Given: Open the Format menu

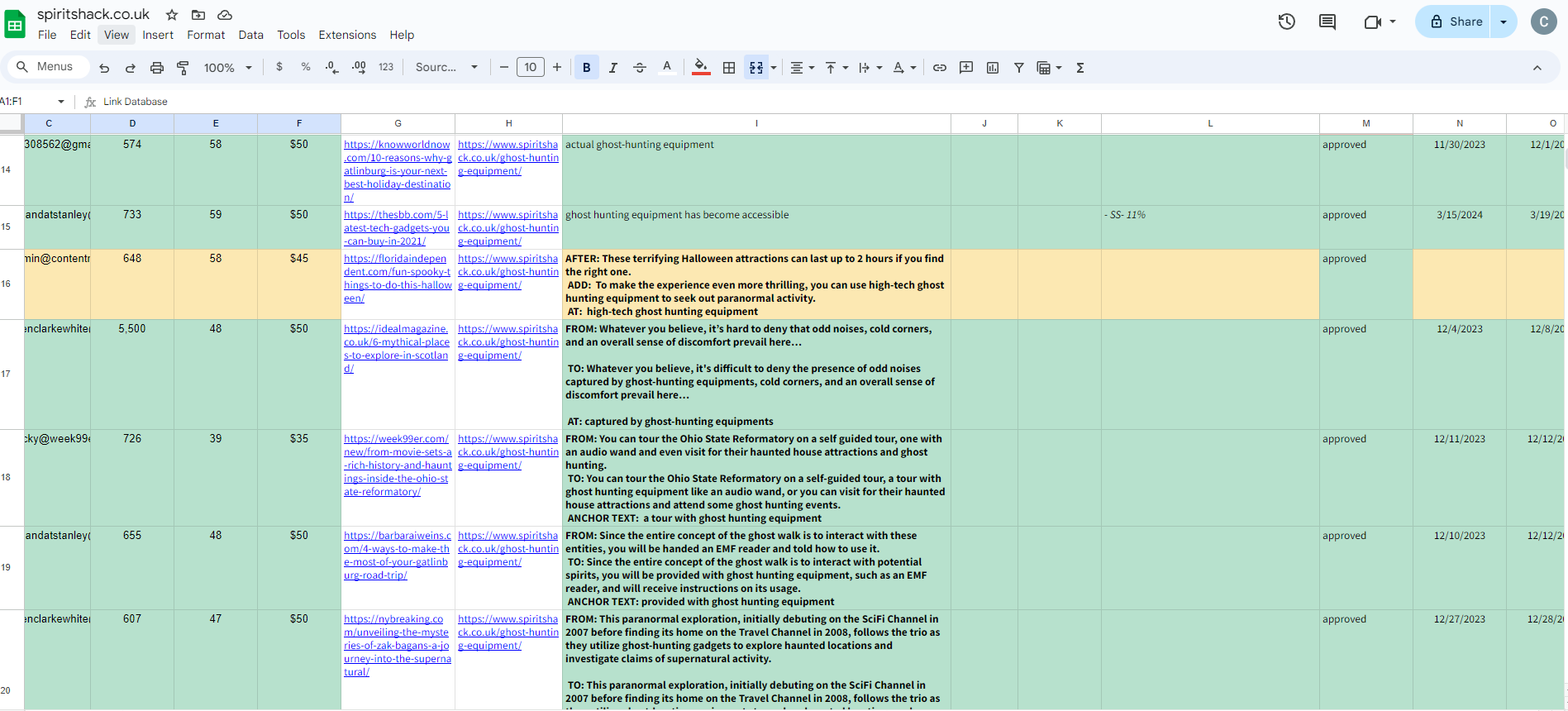Looking at the screenshot, I should [206, 35].
